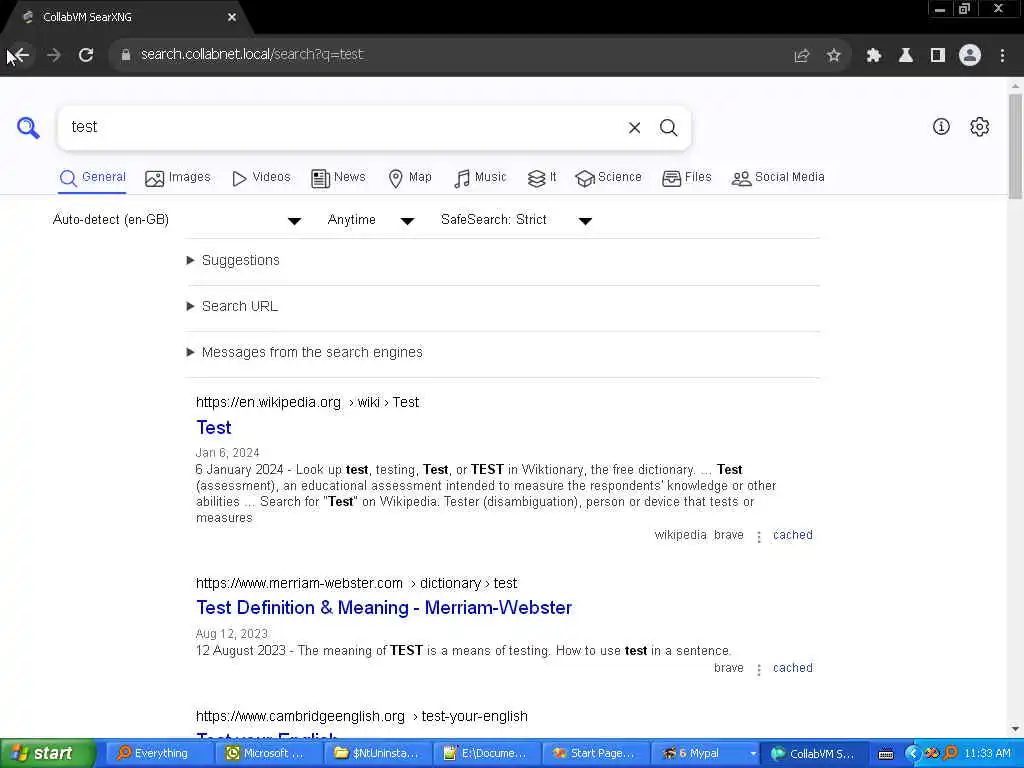The image size is (1024, 768).
Task: Click the Aug 12, 2023 result date
Action: tap(232, 633)
